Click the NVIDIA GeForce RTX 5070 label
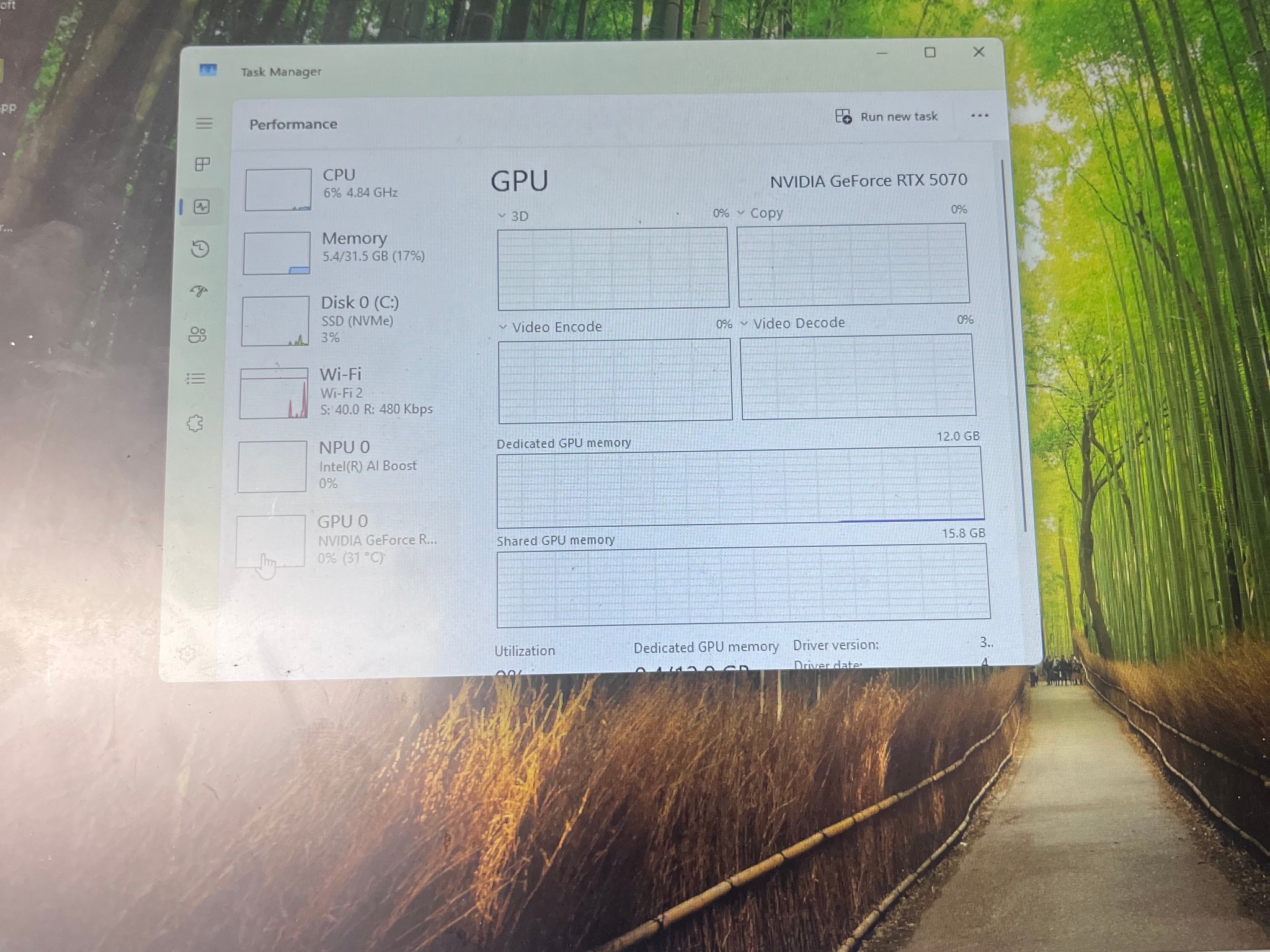Viewport: 1270px width, 952px height. 868,181
